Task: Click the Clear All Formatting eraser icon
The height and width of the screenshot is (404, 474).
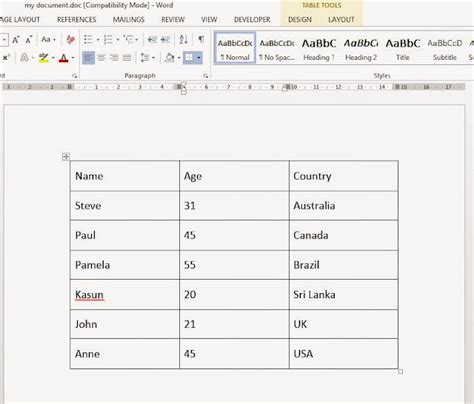Action: click(x=70, y=40)
